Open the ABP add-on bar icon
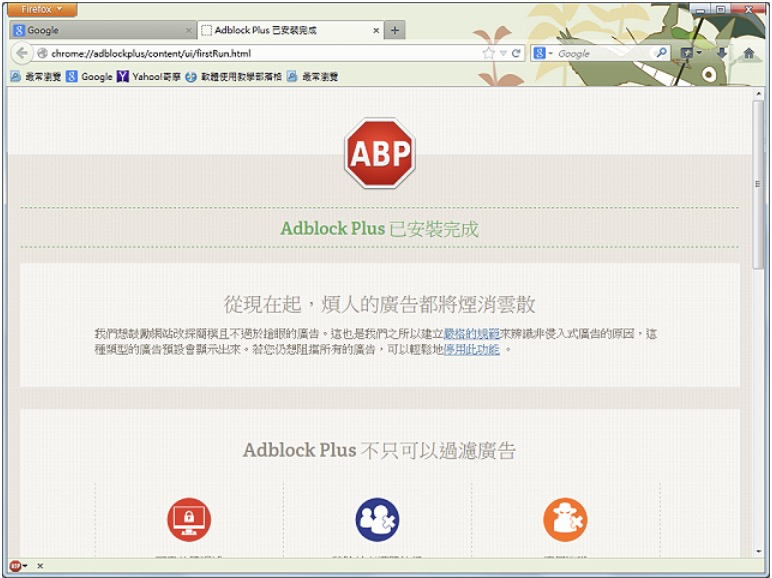Viewport: 772px width, 578px height. coord(16,566)
